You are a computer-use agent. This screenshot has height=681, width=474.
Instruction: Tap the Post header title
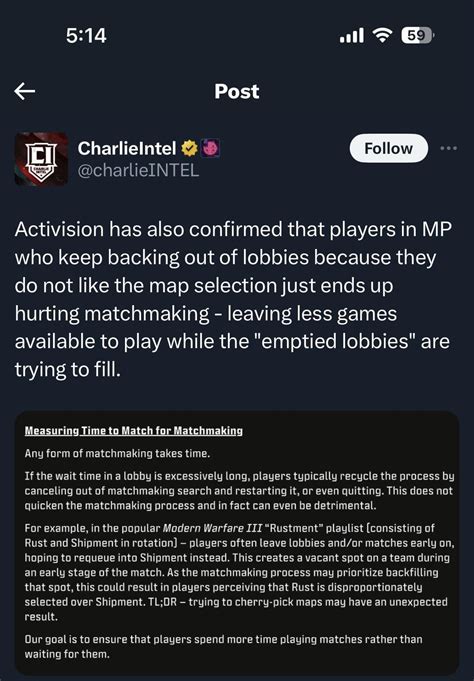coord(237,91)
